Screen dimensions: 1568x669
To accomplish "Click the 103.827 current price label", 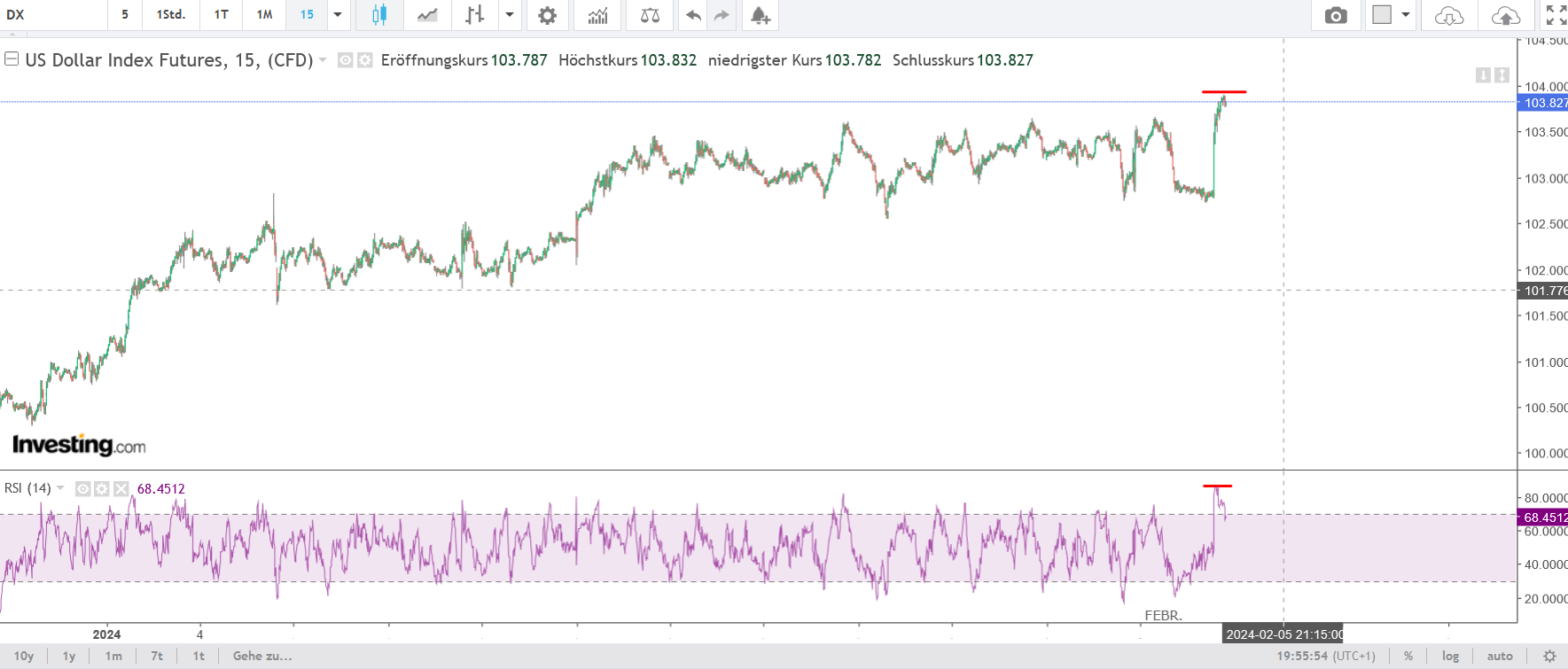I will (1543, 103).
